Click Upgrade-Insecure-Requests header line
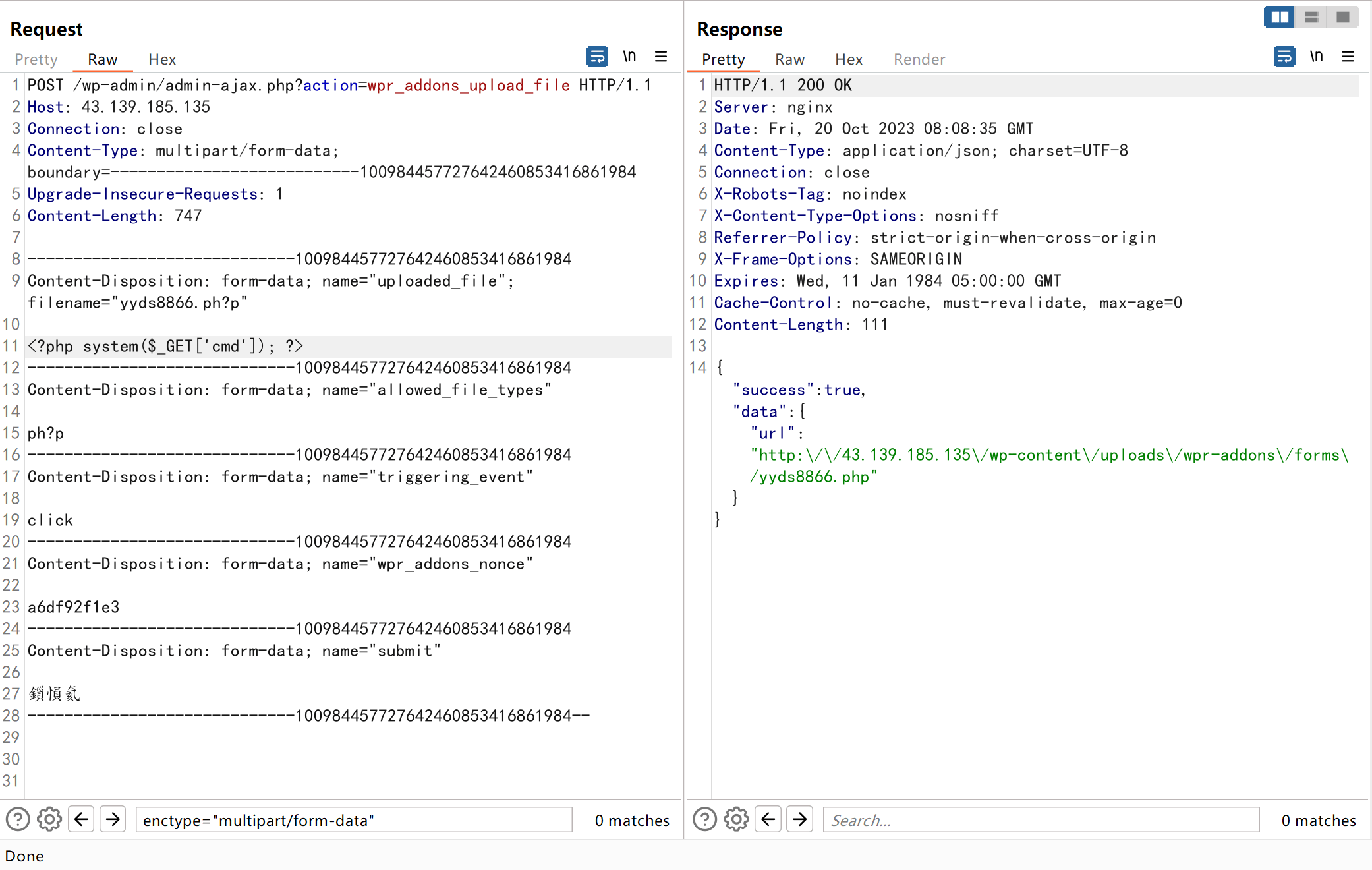 [156, 194]
